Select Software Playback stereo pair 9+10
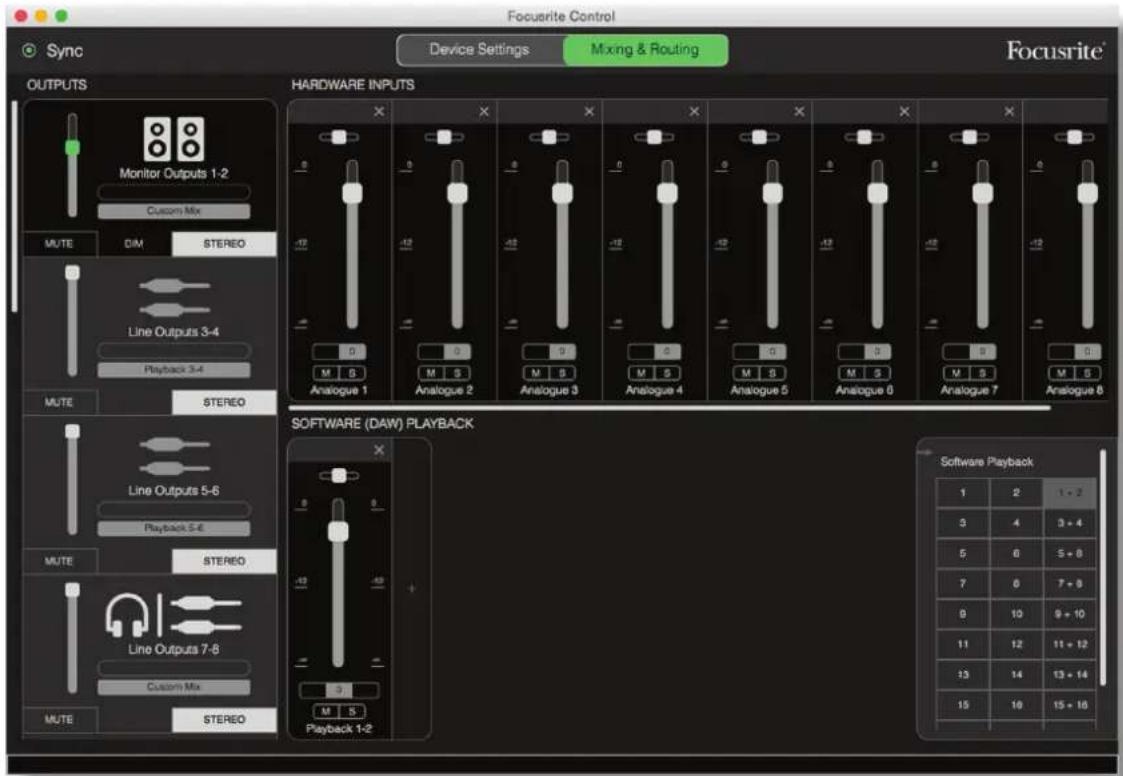Viewport: 1123px width, 776px height. click(1070, 614)
